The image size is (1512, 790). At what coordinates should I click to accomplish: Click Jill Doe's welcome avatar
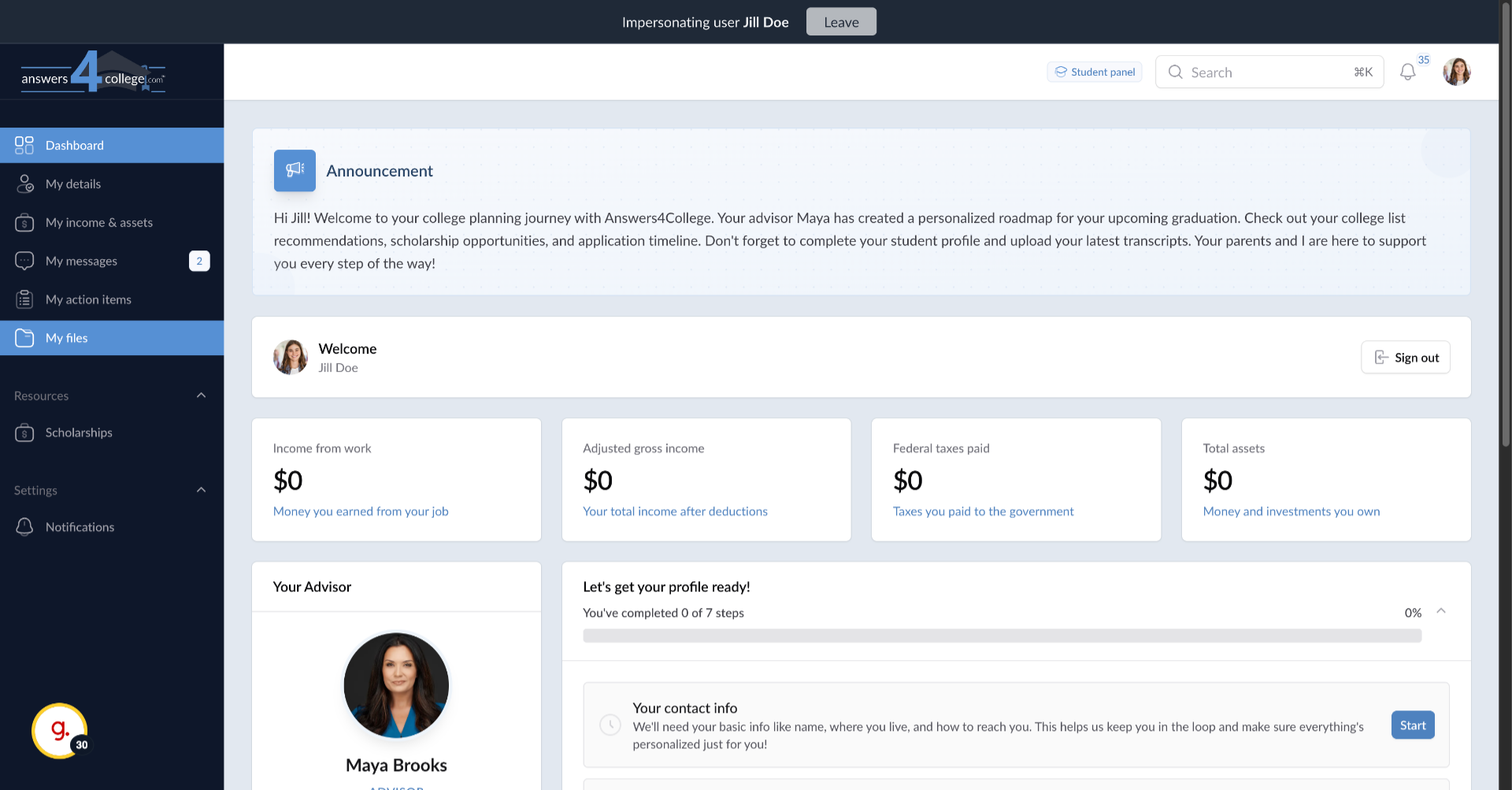291,358
